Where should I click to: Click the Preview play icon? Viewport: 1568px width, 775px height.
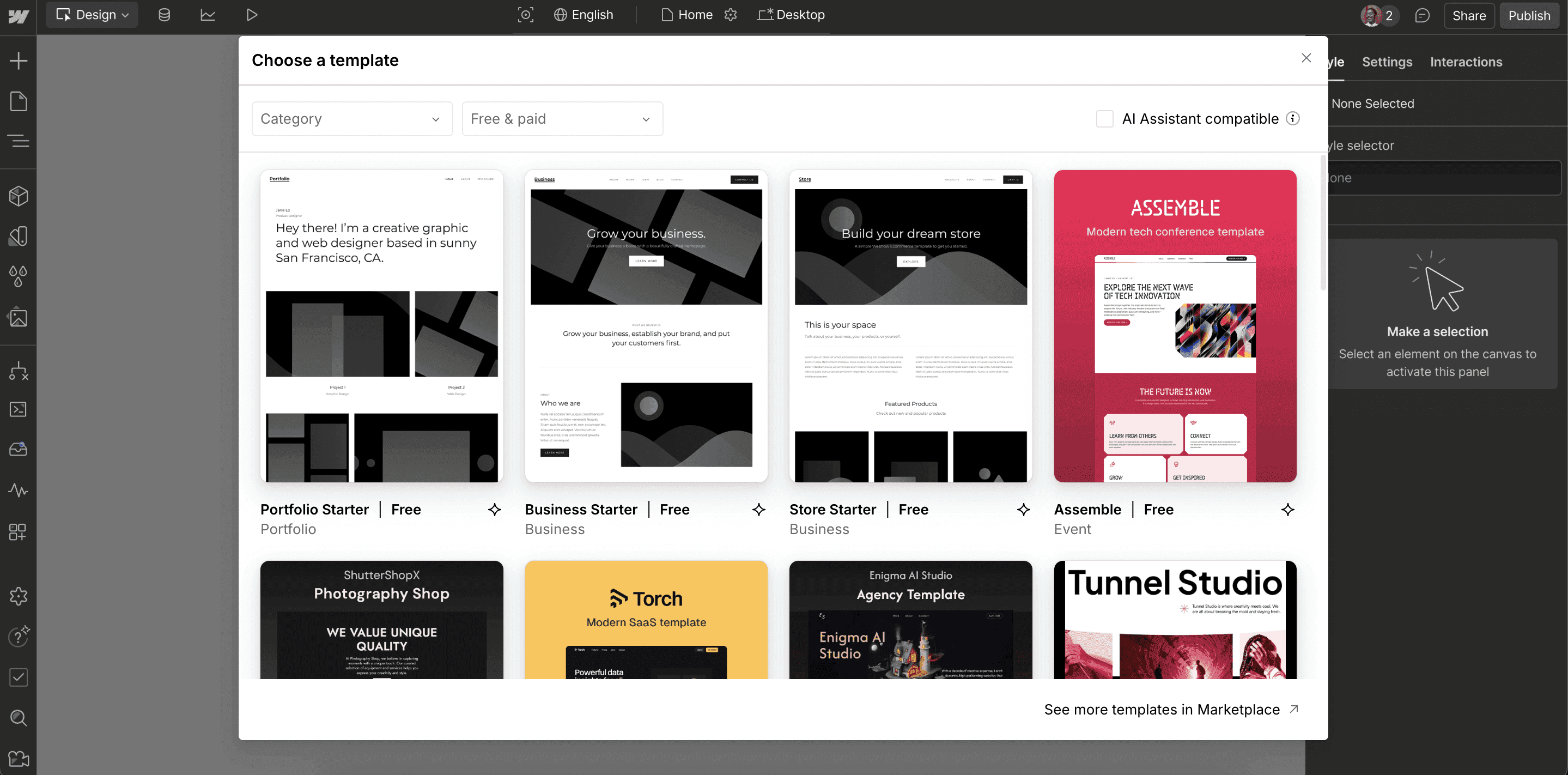point(251,15)
